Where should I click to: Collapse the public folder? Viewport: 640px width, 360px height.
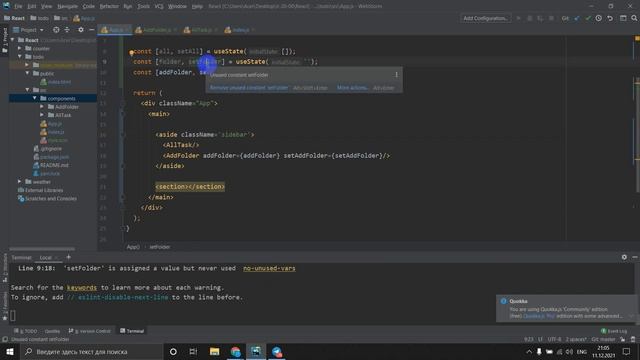click(27, 73)
